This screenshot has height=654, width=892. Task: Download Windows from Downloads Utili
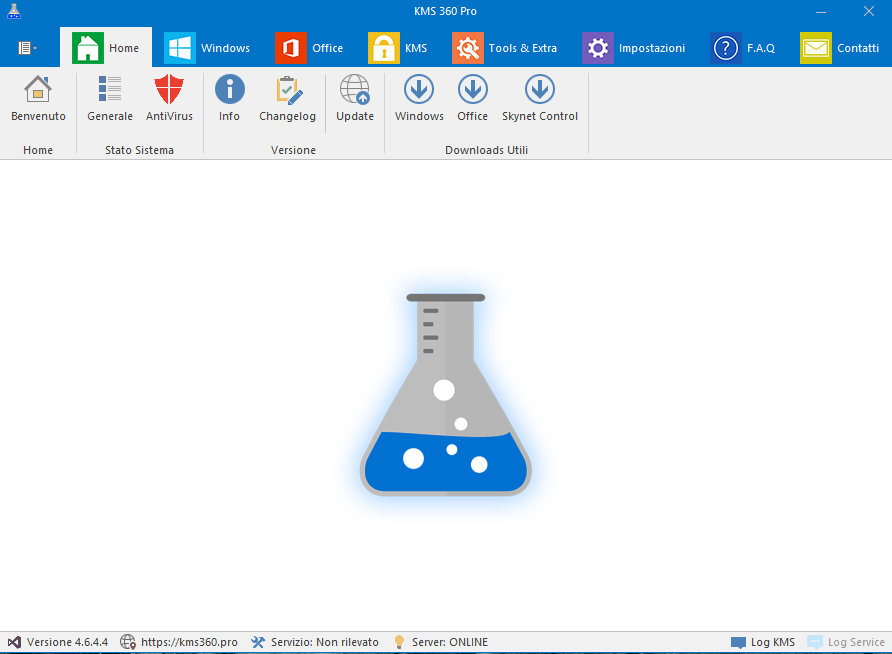pyautogui.click(x=419, y=99)
